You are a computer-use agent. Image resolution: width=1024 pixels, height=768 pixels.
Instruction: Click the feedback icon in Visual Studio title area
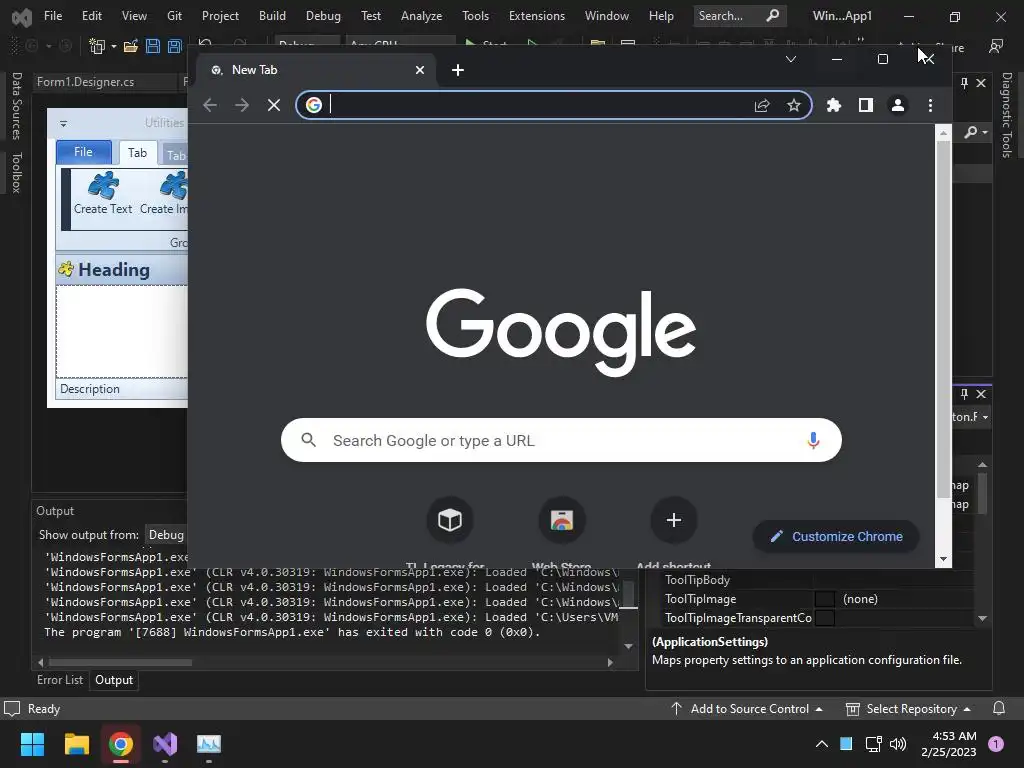pos(996,46)
